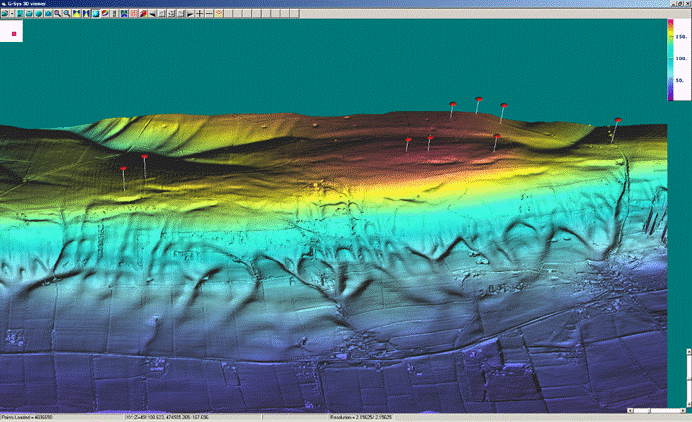This screenshot has width=692, height=422.
Task: Click the pink square marker in top-left panel
Action: click(x=14, y=33)
